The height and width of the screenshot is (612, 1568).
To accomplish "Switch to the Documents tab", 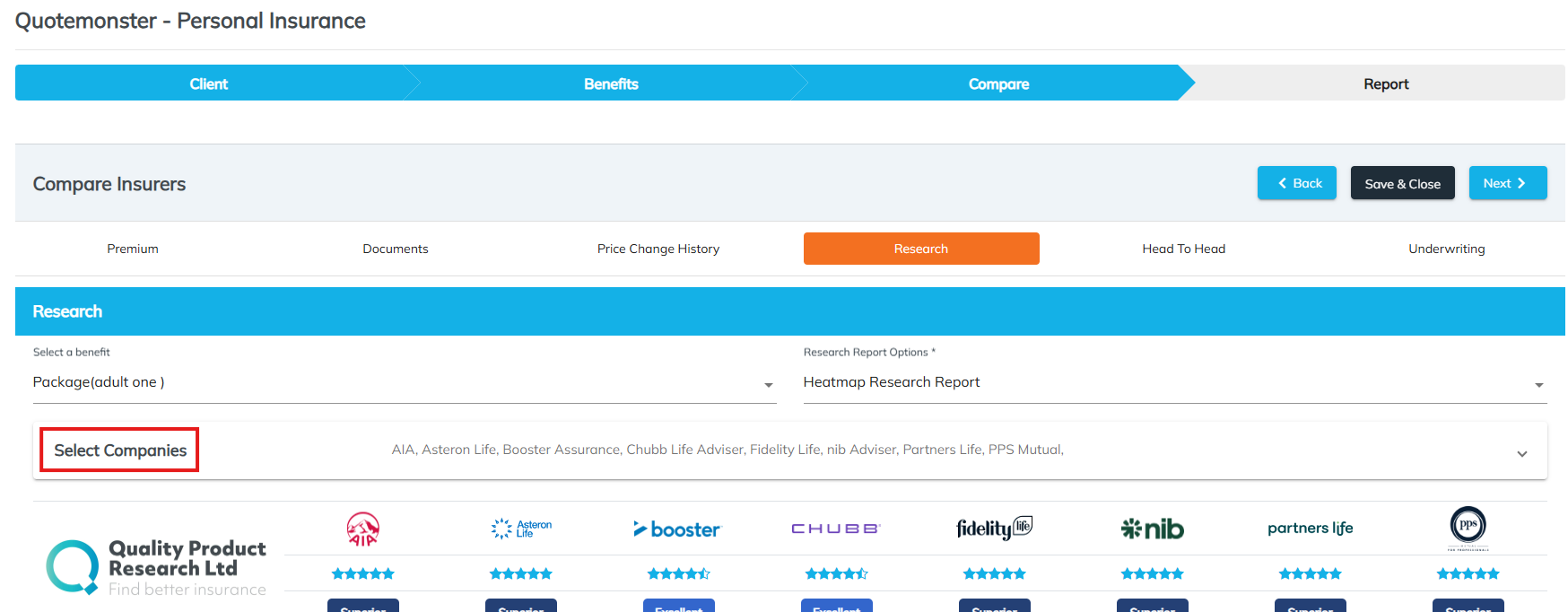I will [396, 249].
